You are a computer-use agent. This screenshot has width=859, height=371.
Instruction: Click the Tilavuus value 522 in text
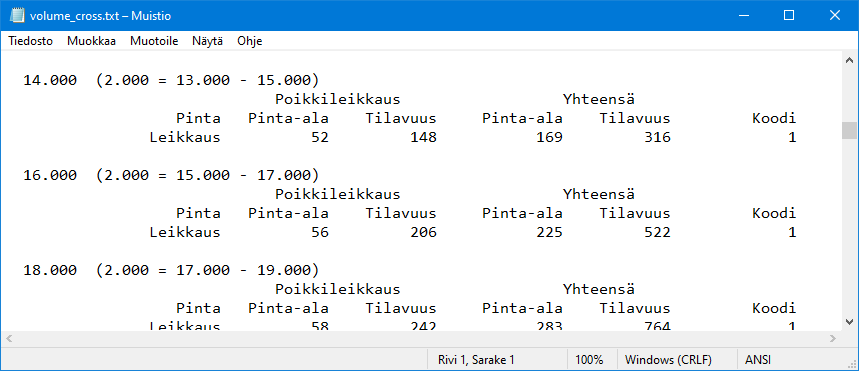pos(657,232)
